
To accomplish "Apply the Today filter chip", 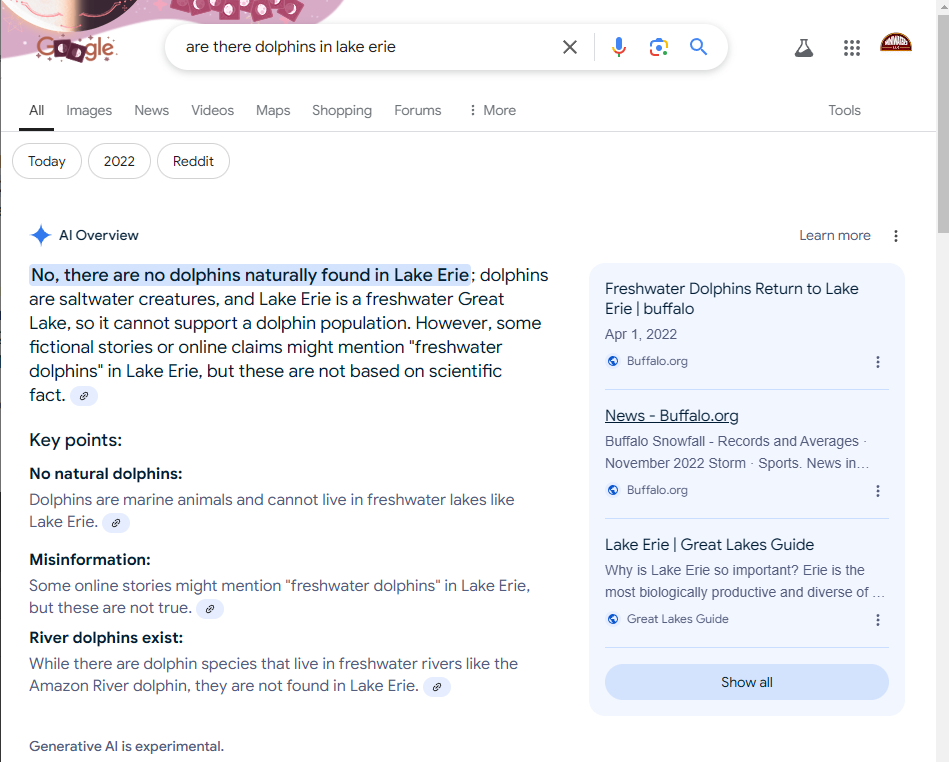I will [47, 161].
